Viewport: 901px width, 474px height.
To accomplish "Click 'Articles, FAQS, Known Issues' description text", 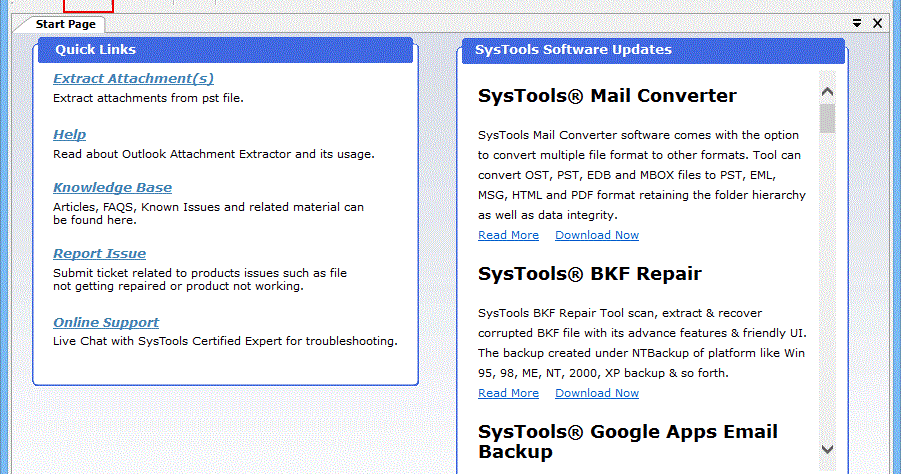I will [208, 213].
